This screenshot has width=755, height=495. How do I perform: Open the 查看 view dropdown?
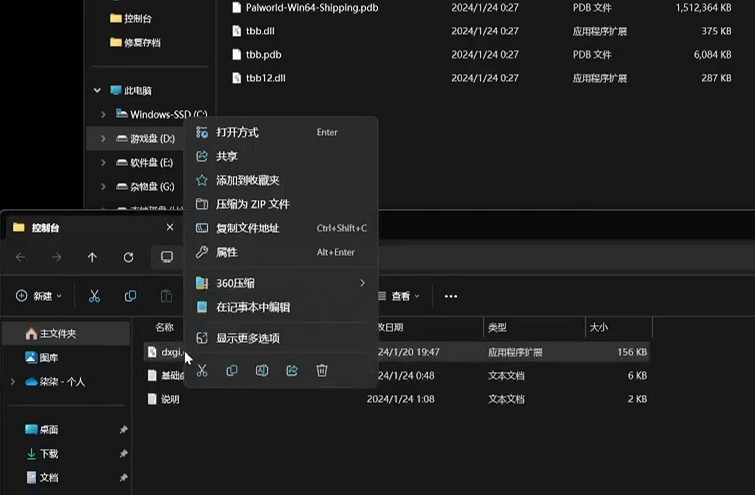coord(400,296)
